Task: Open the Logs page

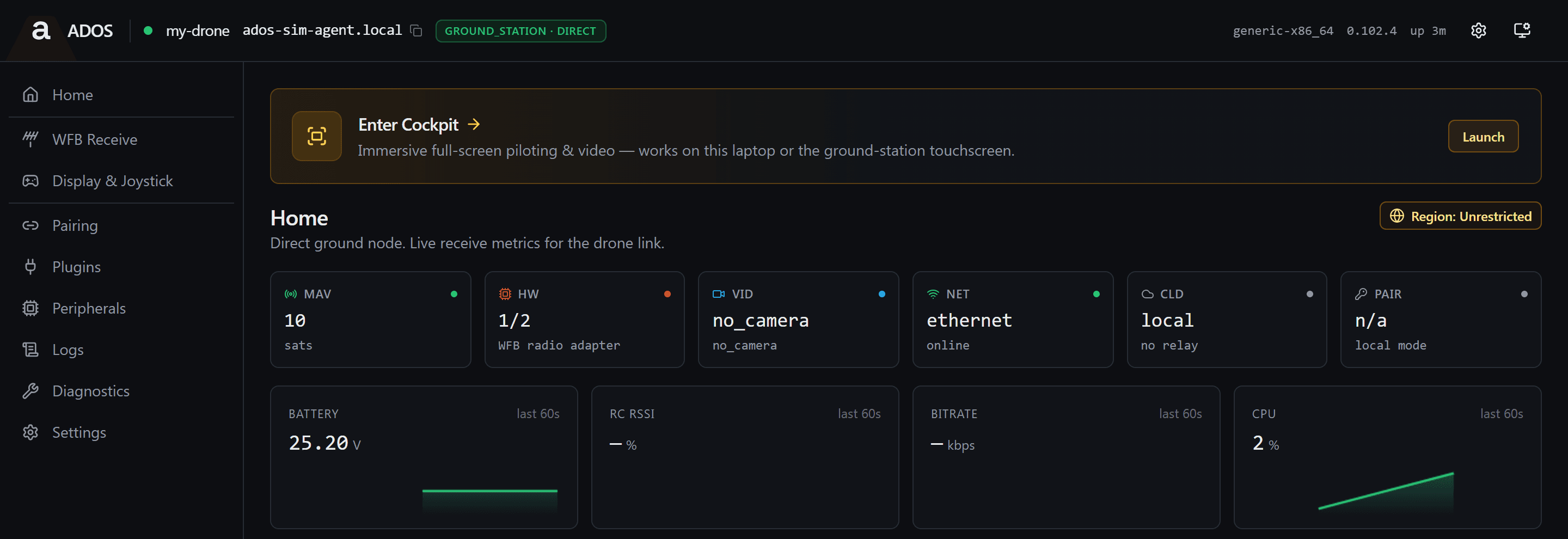Action: pyautogui.click(x=121, y=349)
